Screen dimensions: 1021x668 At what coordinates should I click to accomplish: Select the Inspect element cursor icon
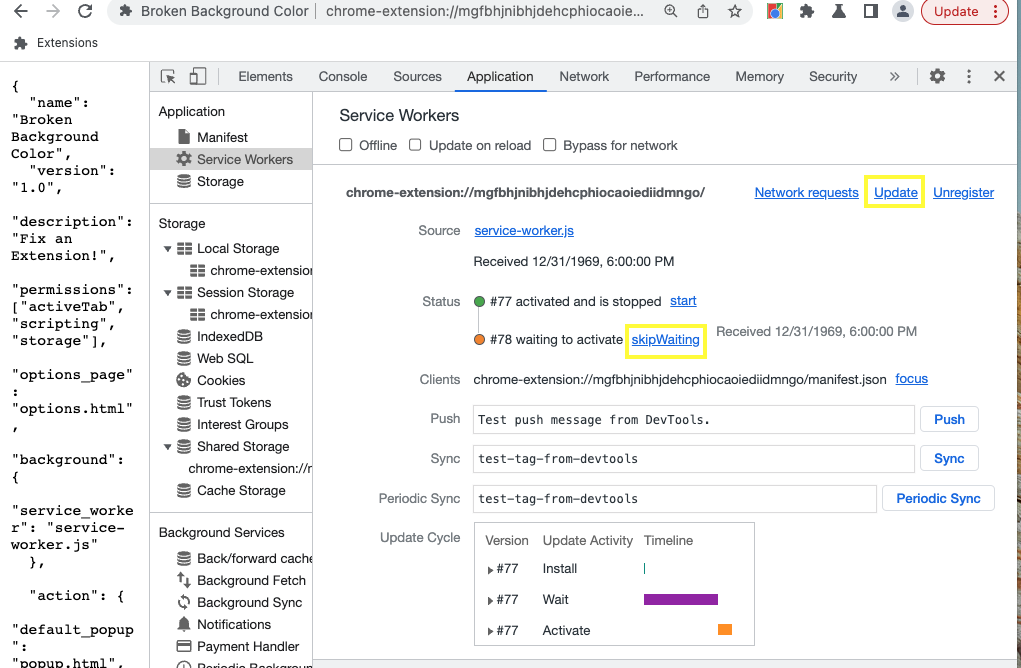[169, 76]
